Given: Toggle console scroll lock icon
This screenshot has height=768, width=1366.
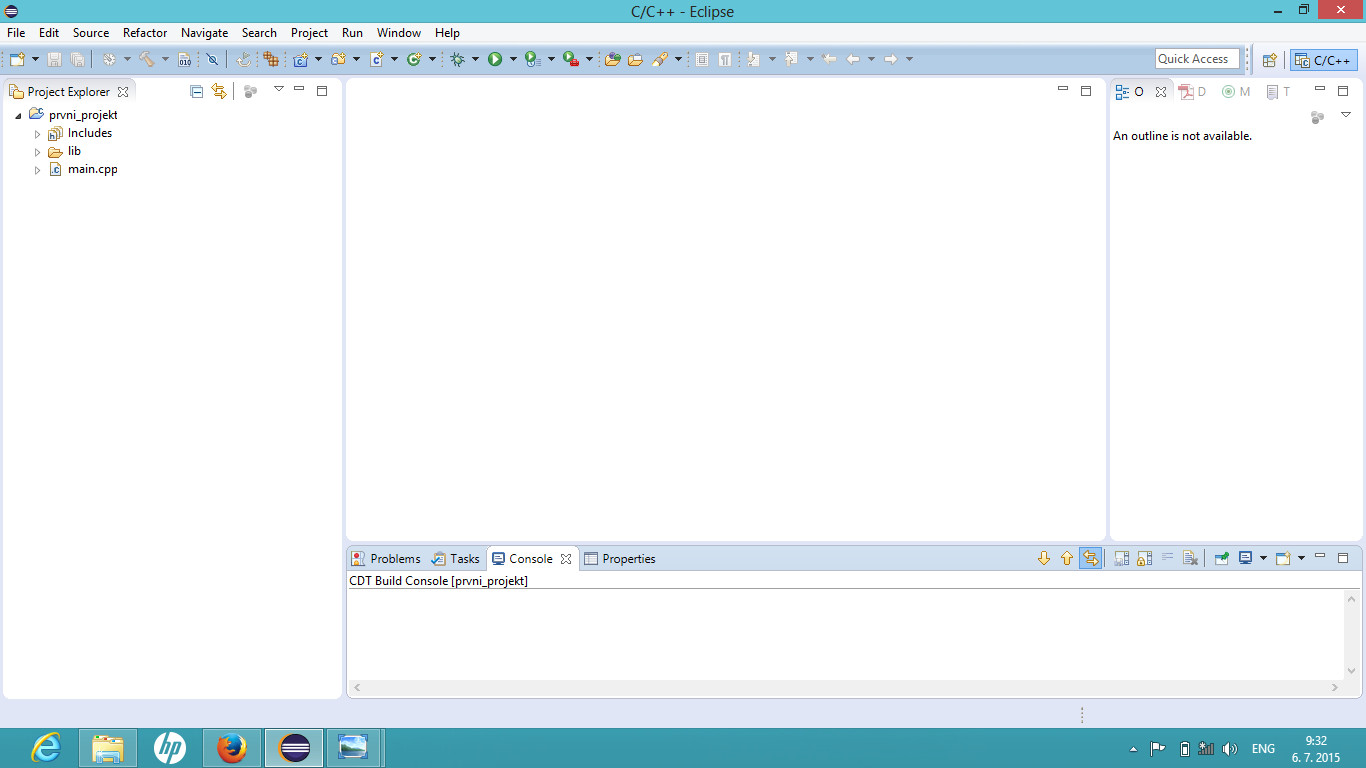Looking at the screenshot, I should tap(1144, 559).
